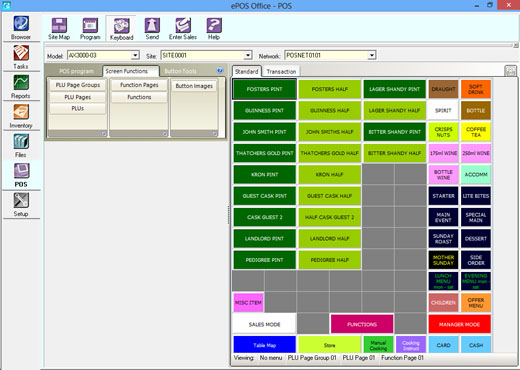Click the Button Images button
The width and height of the screenshot is (520, 370).
(194, 86)
